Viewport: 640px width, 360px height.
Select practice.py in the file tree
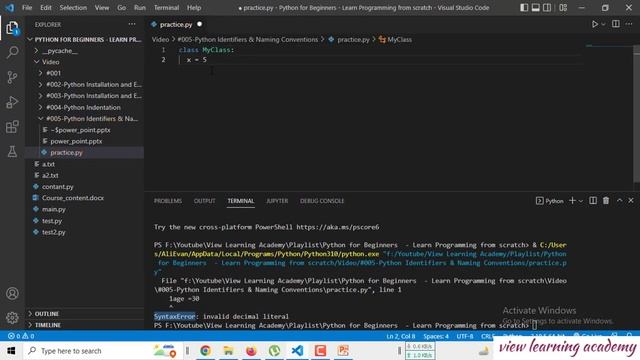pos(84,153)
